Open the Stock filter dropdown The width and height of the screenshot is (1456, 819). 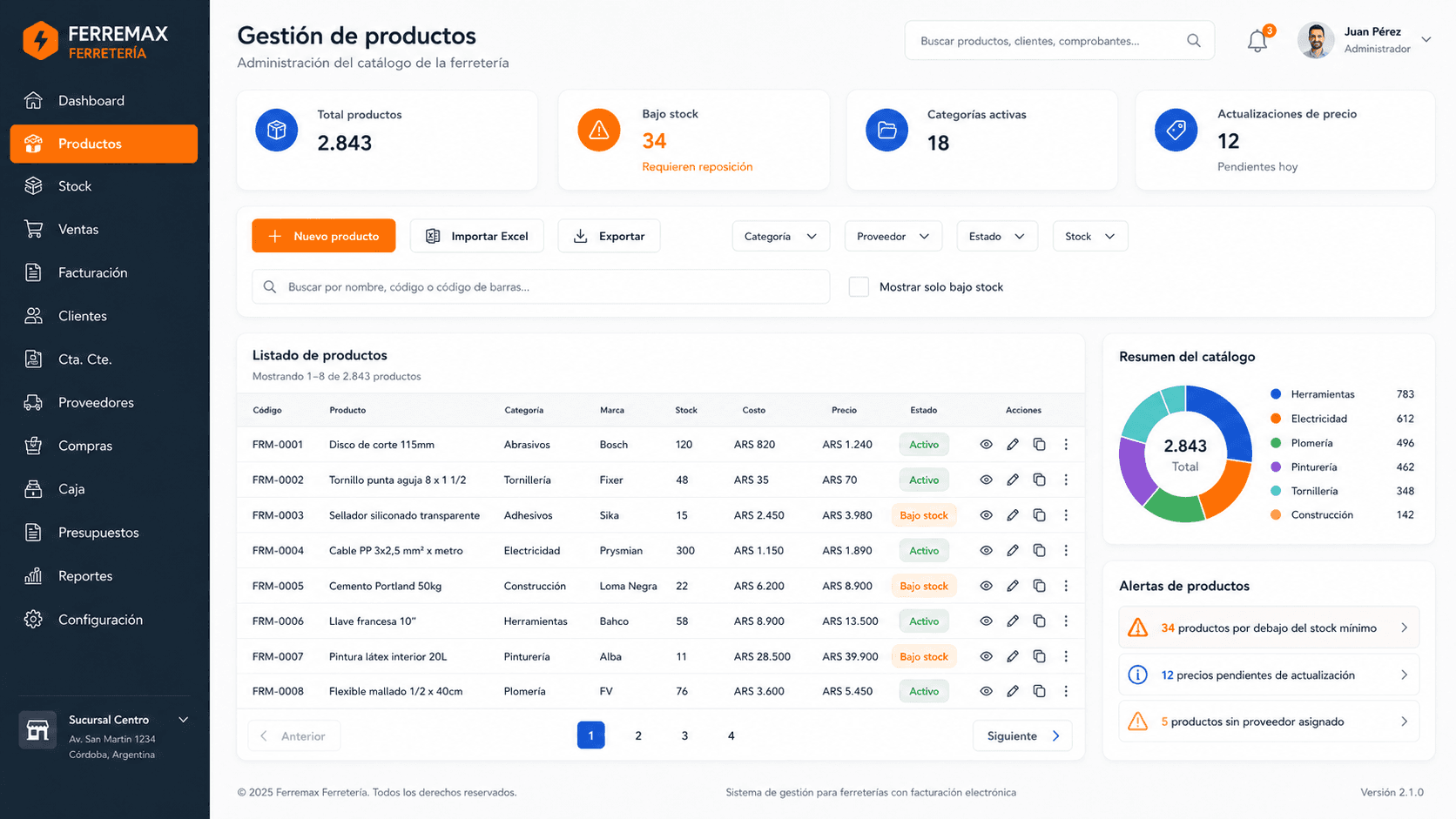[x=1090, y=236]
